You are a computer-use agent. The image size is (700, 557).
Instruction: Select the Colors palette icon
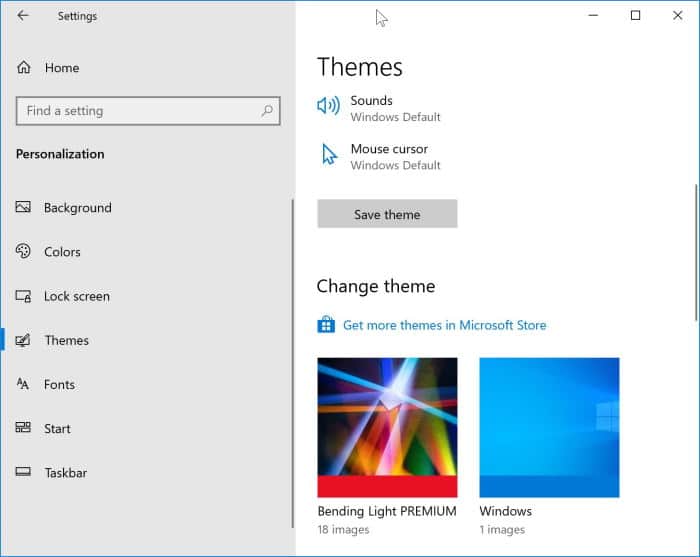(x=23, y=251)
